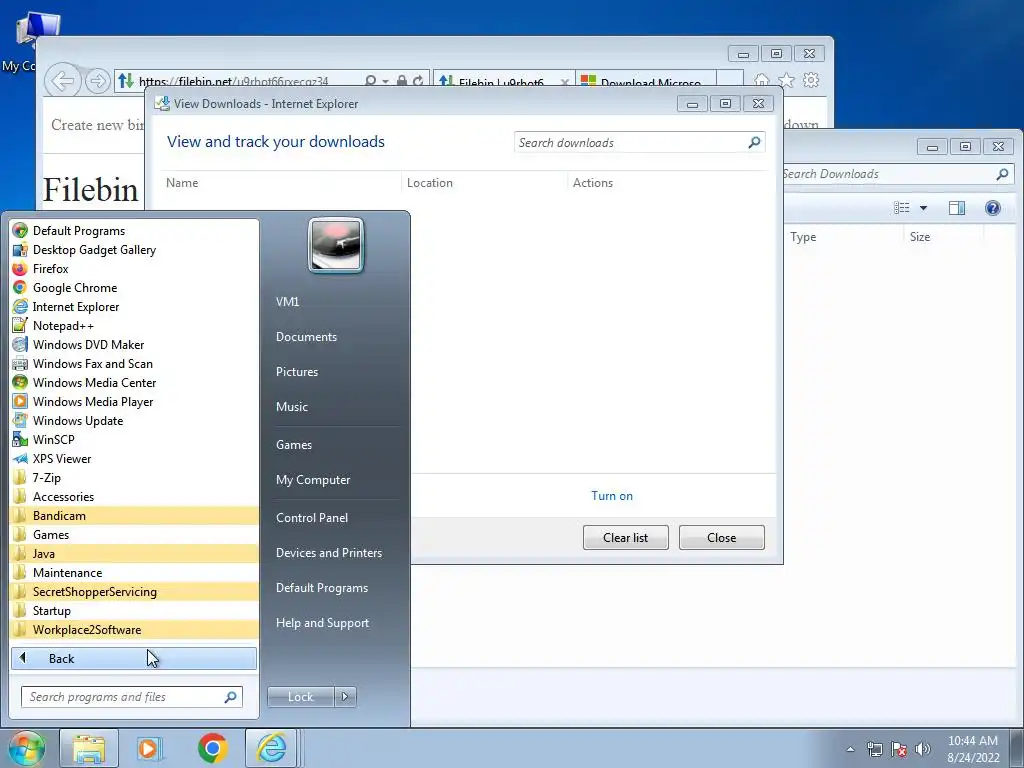Open Games in the Start menu right pane

tap(294, 445)
